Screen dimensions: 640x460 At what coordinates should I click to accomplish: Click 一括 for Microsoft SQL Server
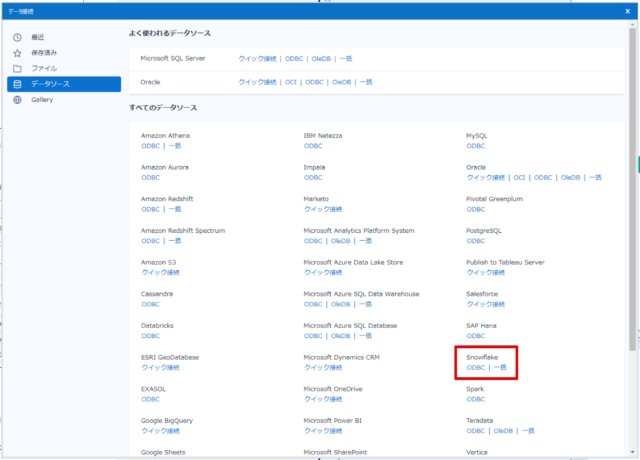click(346, 59)
